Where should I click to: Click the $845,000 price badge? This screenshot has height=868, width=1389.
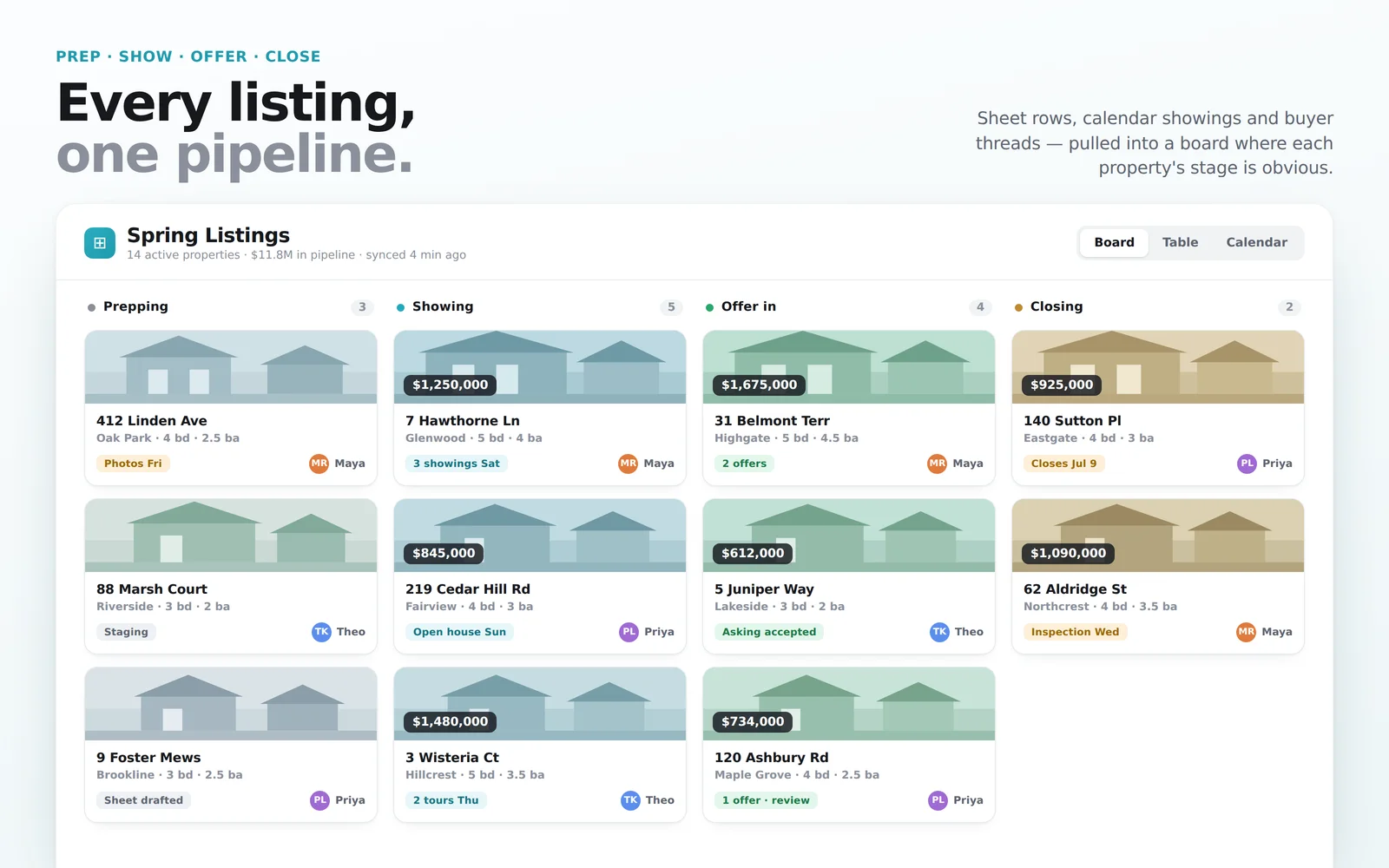pos(444,553)
